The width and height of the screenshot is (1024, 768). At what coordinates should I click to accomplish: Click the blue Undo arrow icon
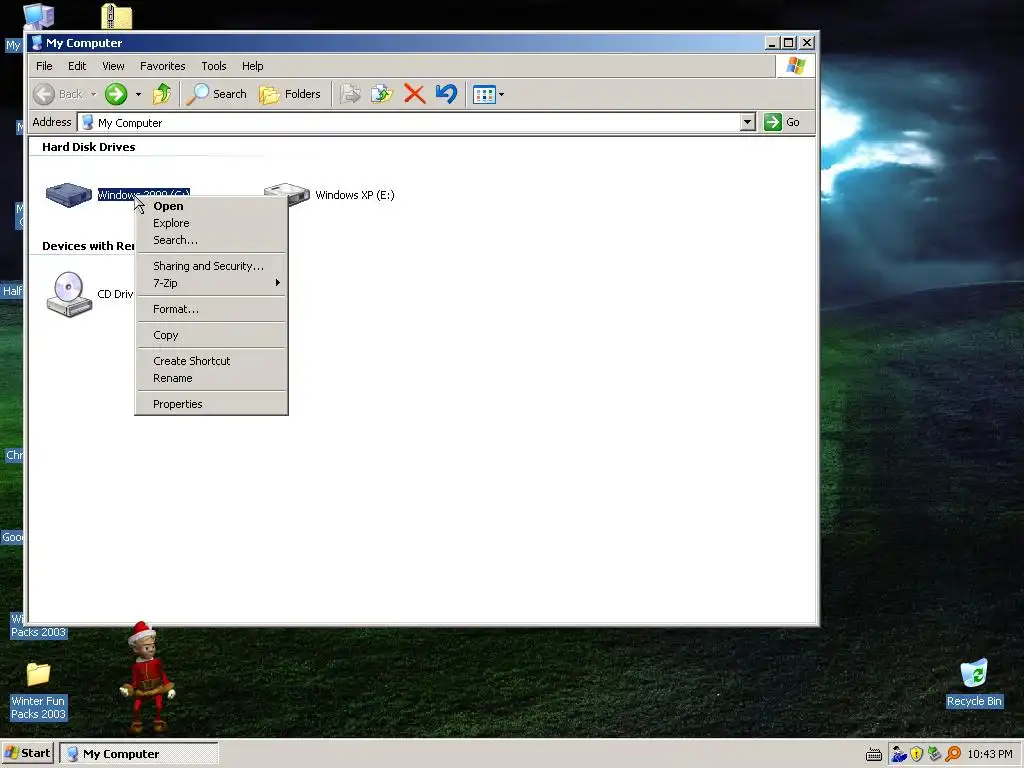[x=446, y=94]
